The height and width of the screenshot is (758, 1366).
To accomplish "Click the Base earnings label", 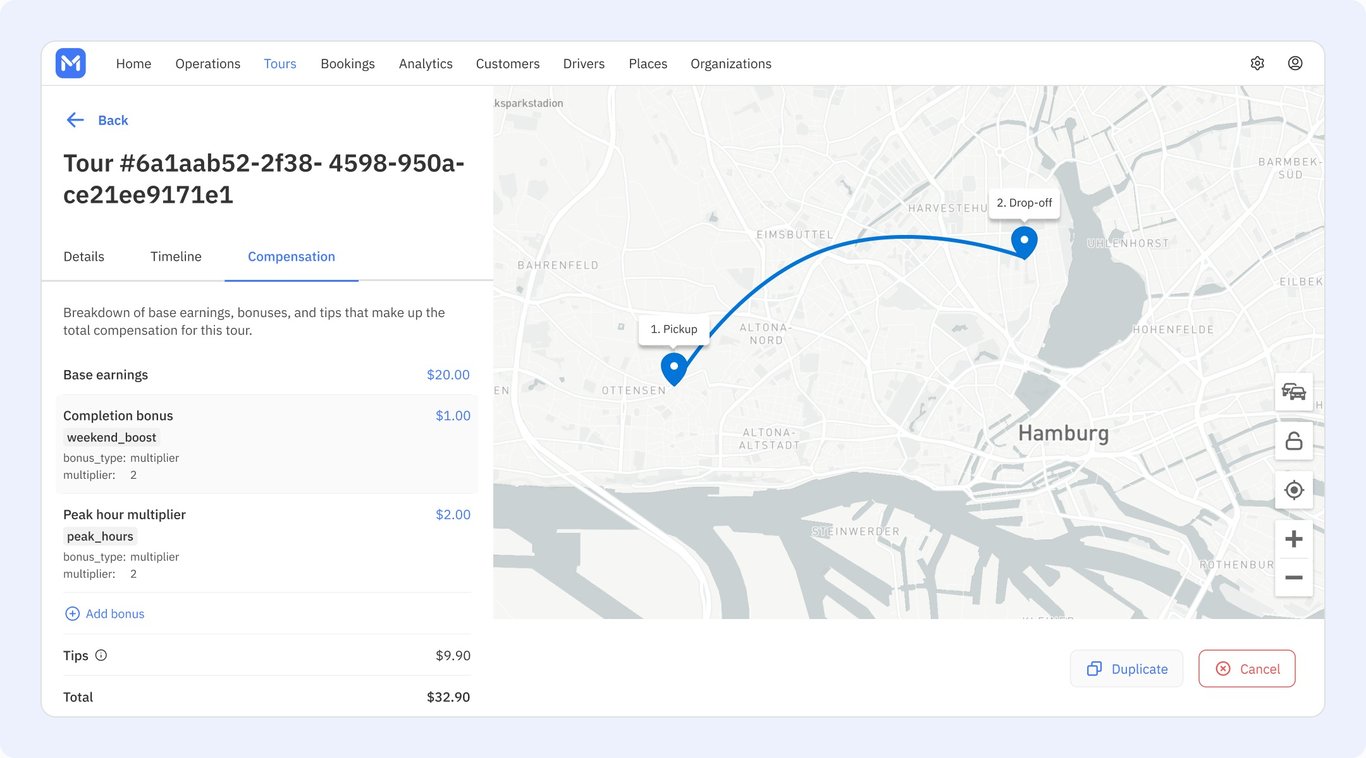I will [105, 375].
